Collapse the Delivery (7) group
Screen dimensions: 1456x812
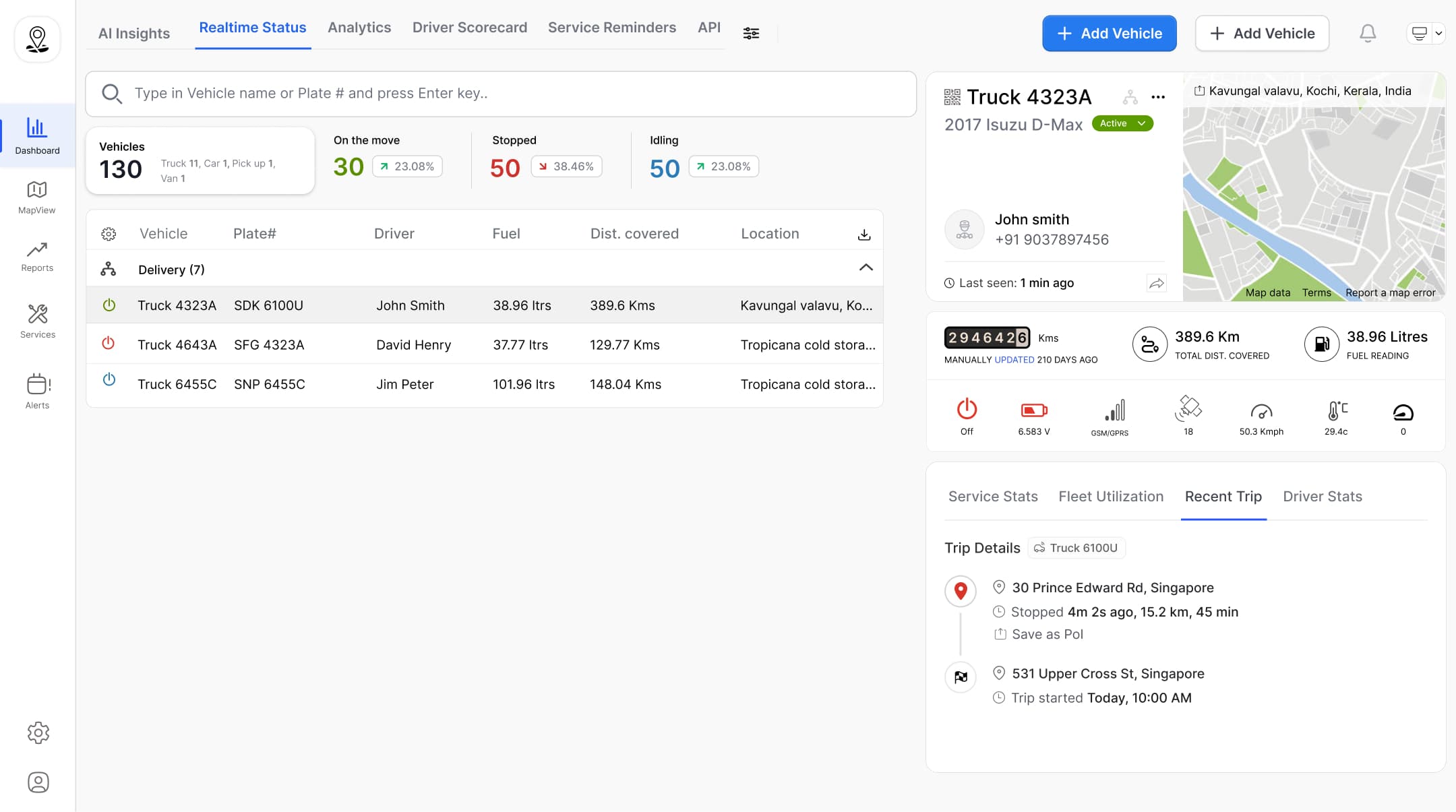click(x=866, y=268)
